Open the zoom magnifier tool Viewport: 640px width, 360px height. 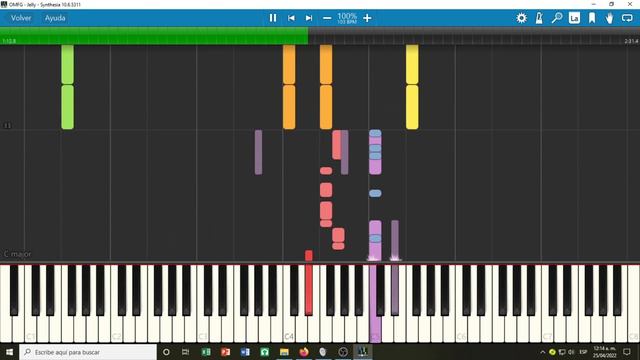(557, 18)
